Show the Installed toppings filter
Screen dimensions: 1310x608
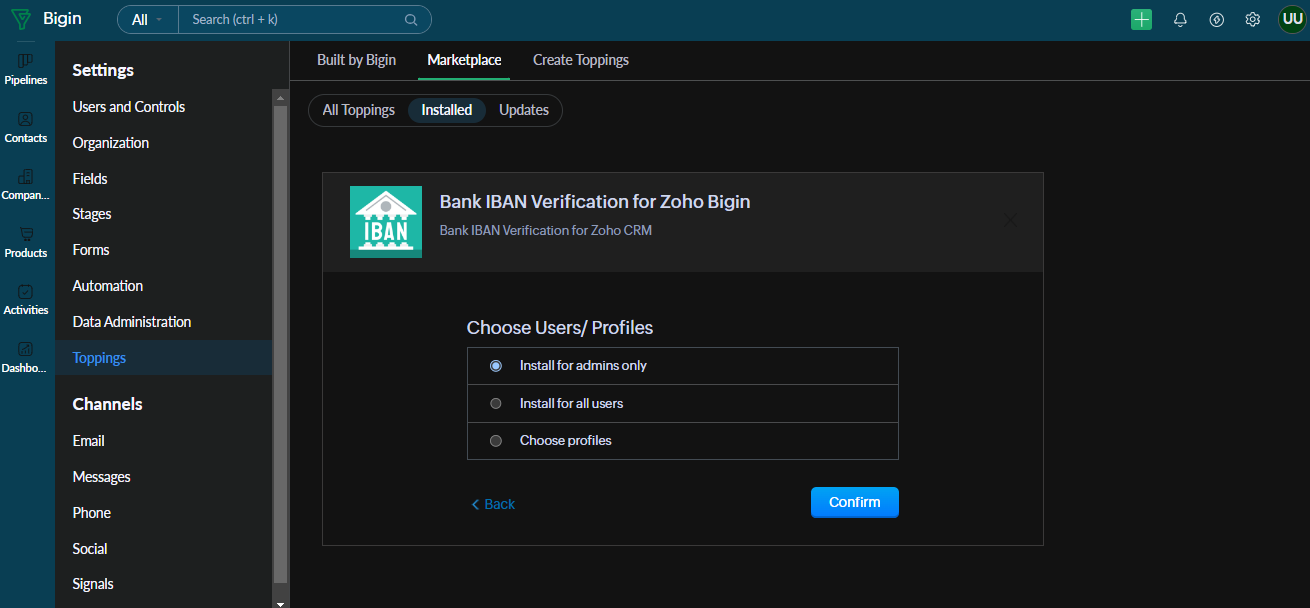click(x=447, y=110)
